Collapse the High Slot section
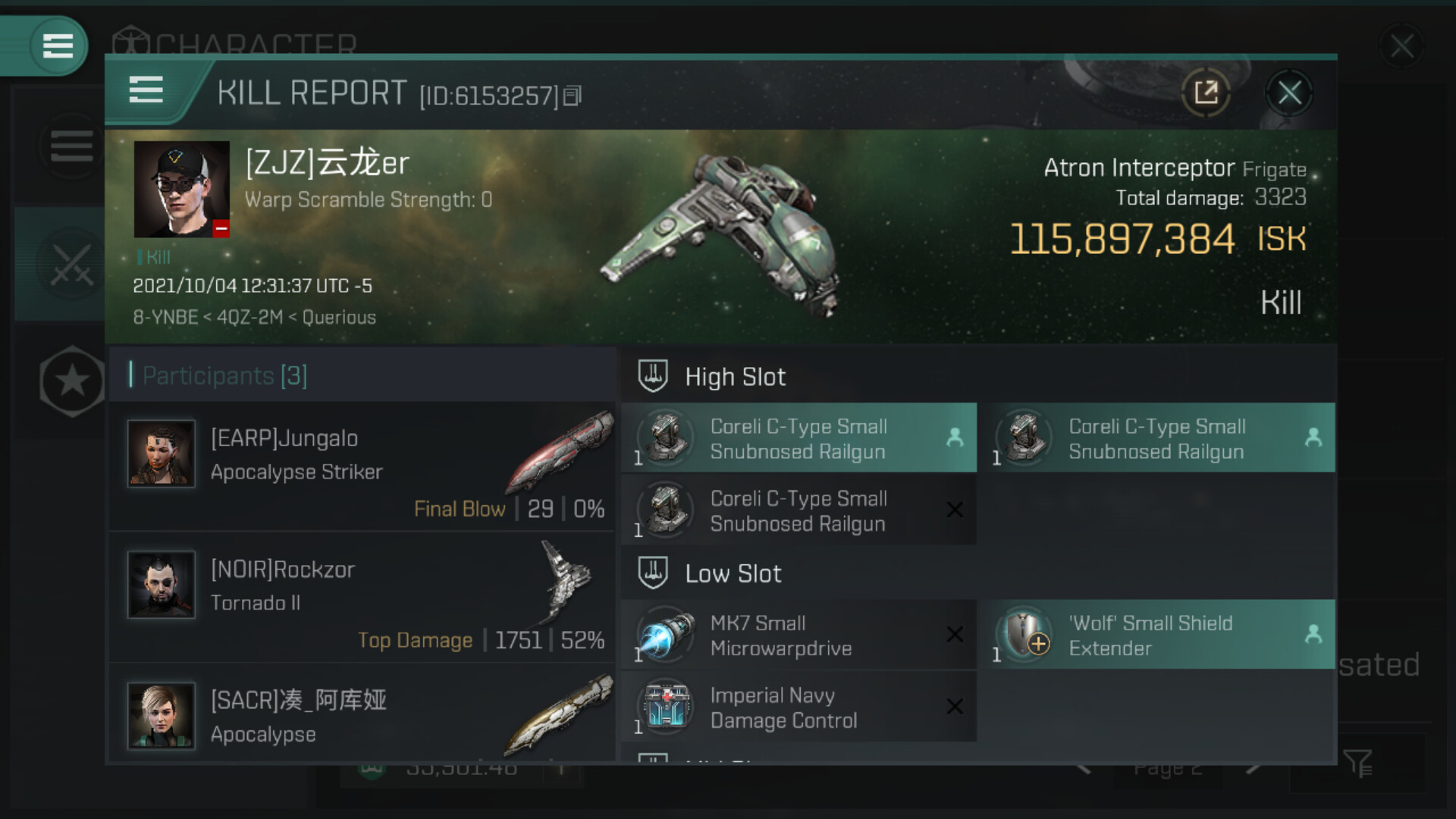Viewport: 1456px width, 819px height. pos(735,377)
